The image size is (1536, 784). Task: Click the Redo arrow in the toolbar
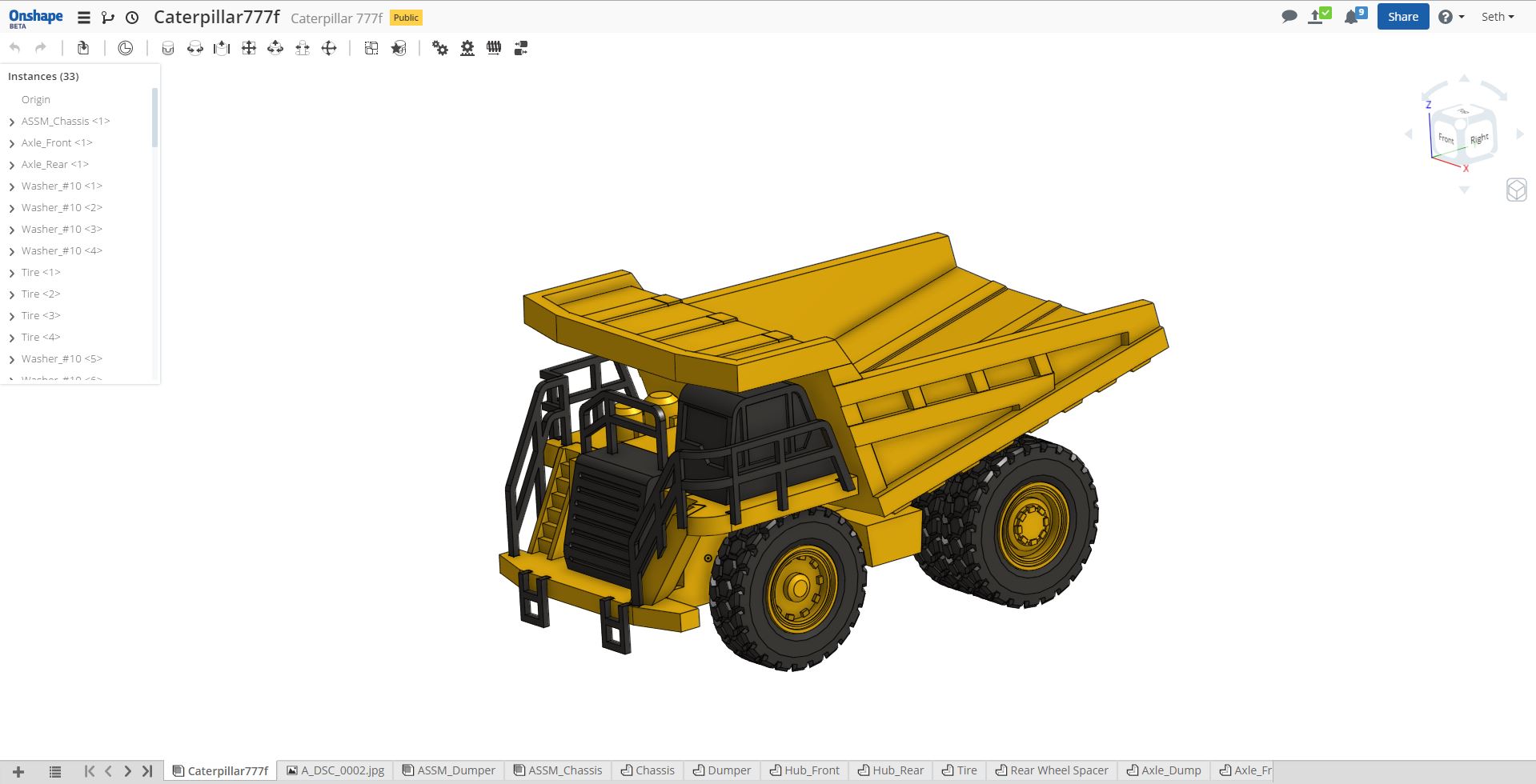click(41, 48)
